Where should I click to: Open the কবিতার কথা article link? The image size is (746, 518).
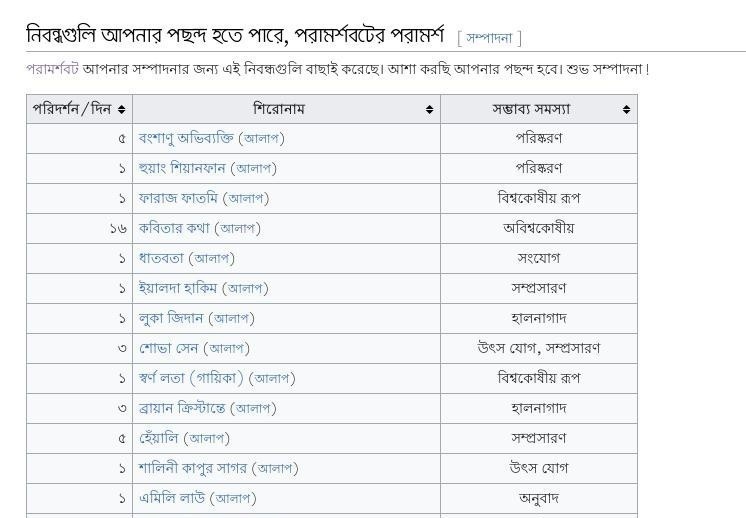174,228
